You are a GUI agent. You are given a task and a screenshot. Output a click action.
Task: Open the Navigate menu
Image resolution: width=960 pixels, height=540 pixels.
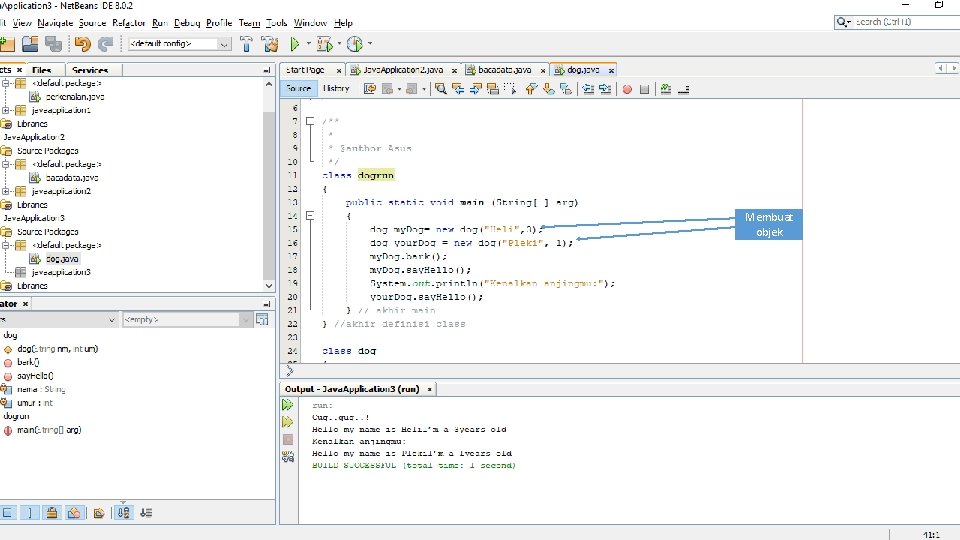(55, 23)
